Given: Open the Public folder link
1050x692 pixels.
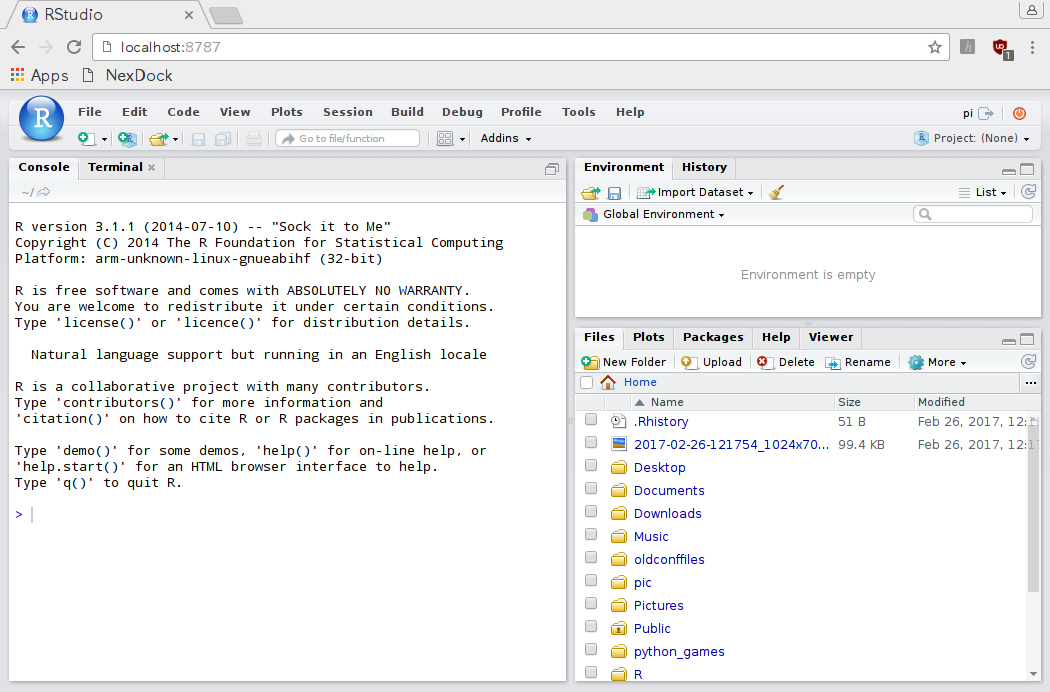Looking at the screenshot, I should pos(652,628).
